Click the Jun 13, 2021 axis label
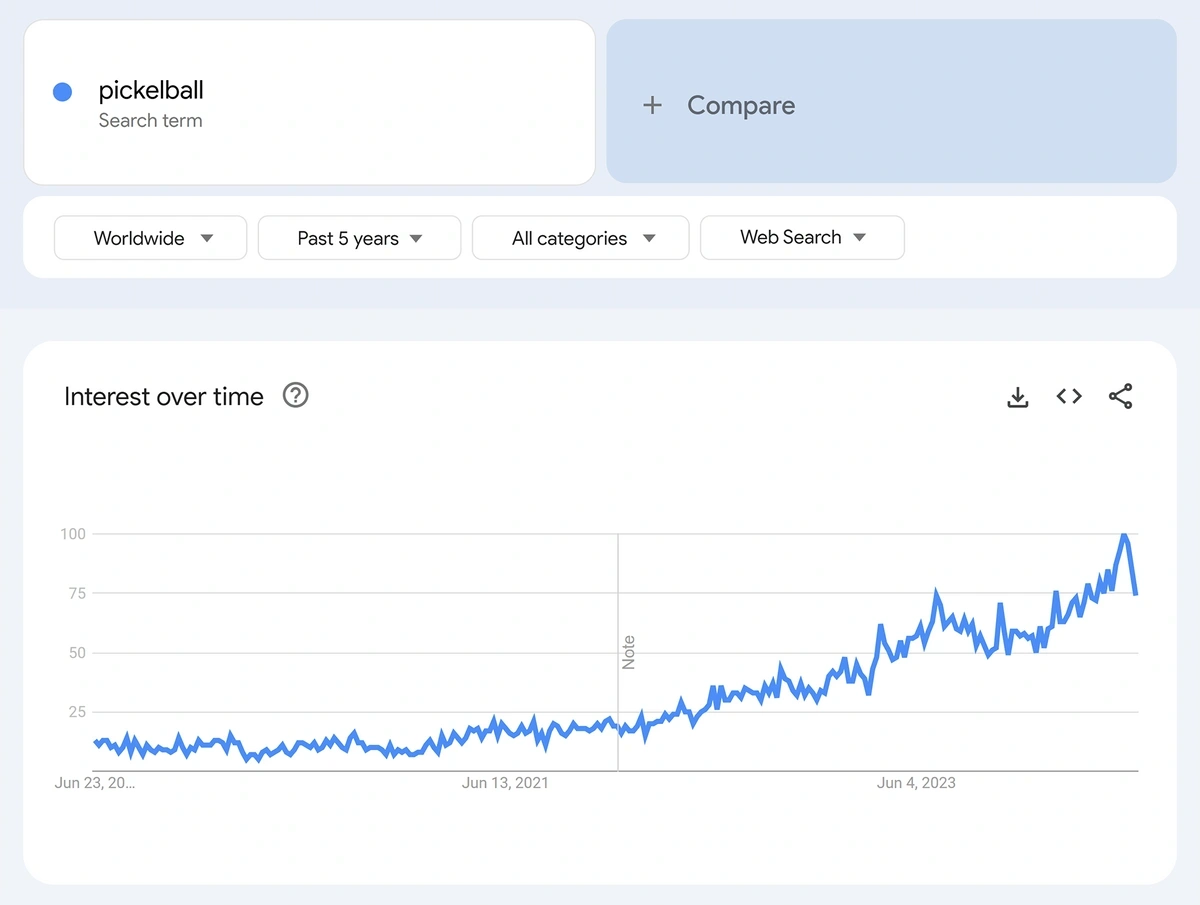Viewport: 1200px width, 905px height. pyautogui.click(x=505, y=783)
